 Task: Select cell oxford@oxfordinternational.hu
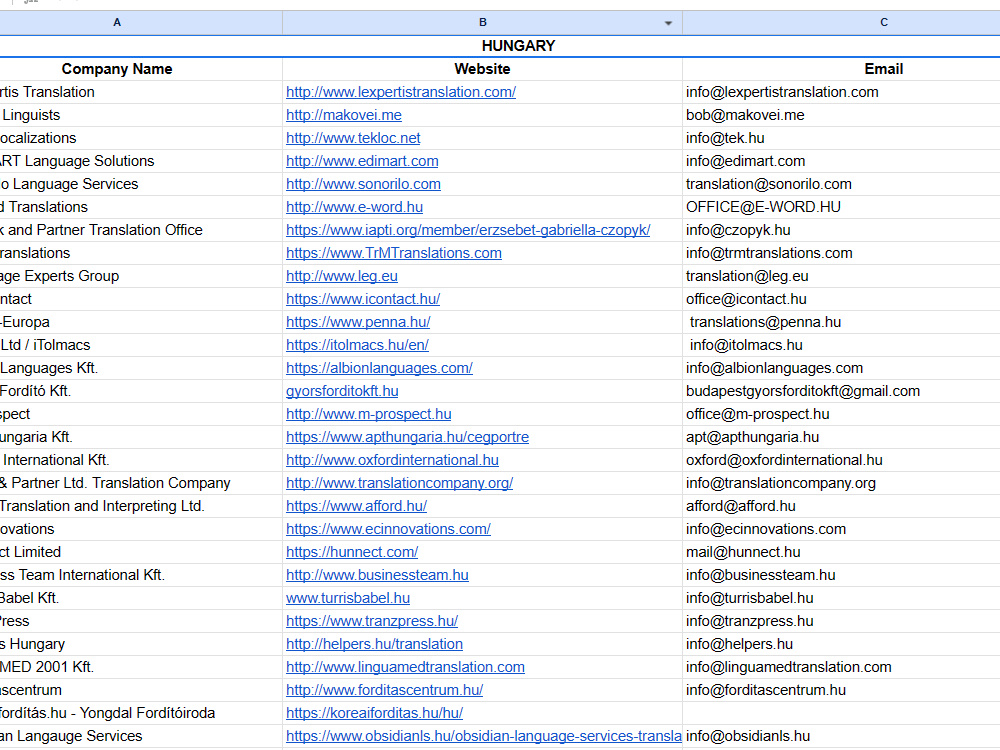click(841, 460)
